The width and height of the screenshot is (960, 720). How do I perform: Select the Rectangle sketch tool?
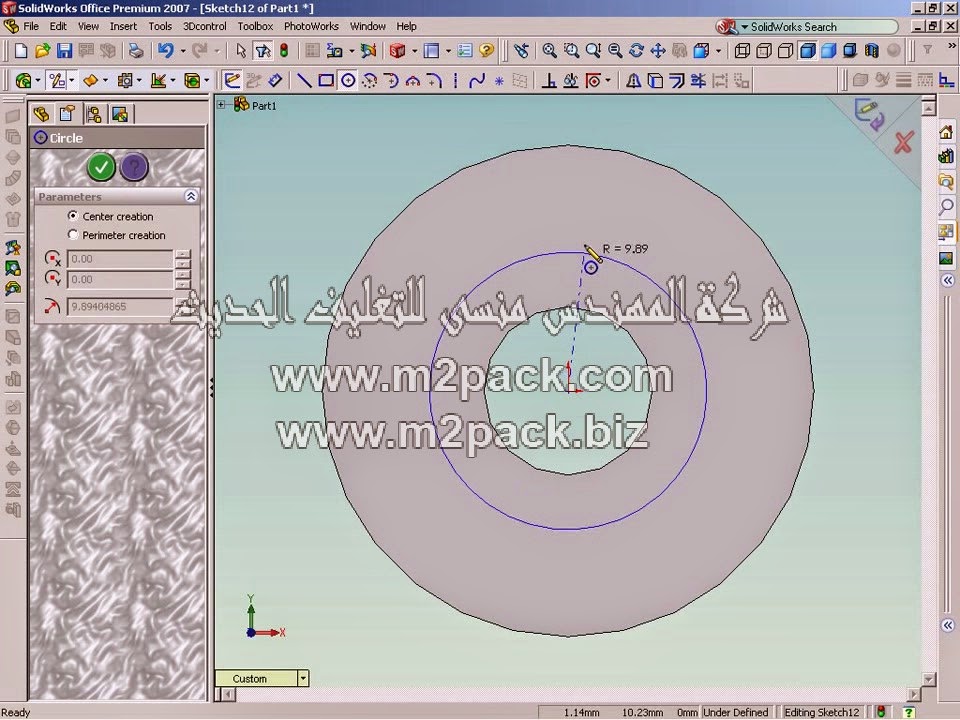pyautogui.click(x=326, y=80)
